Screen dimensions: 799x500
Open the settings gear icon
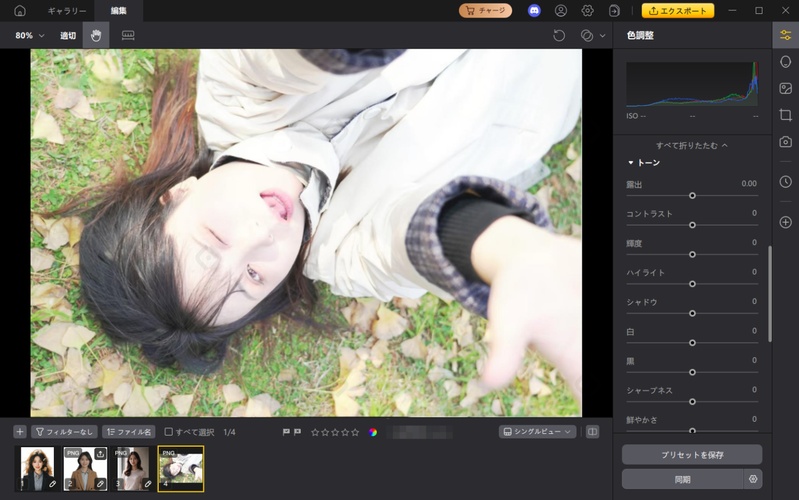click(x=588, y=11)
